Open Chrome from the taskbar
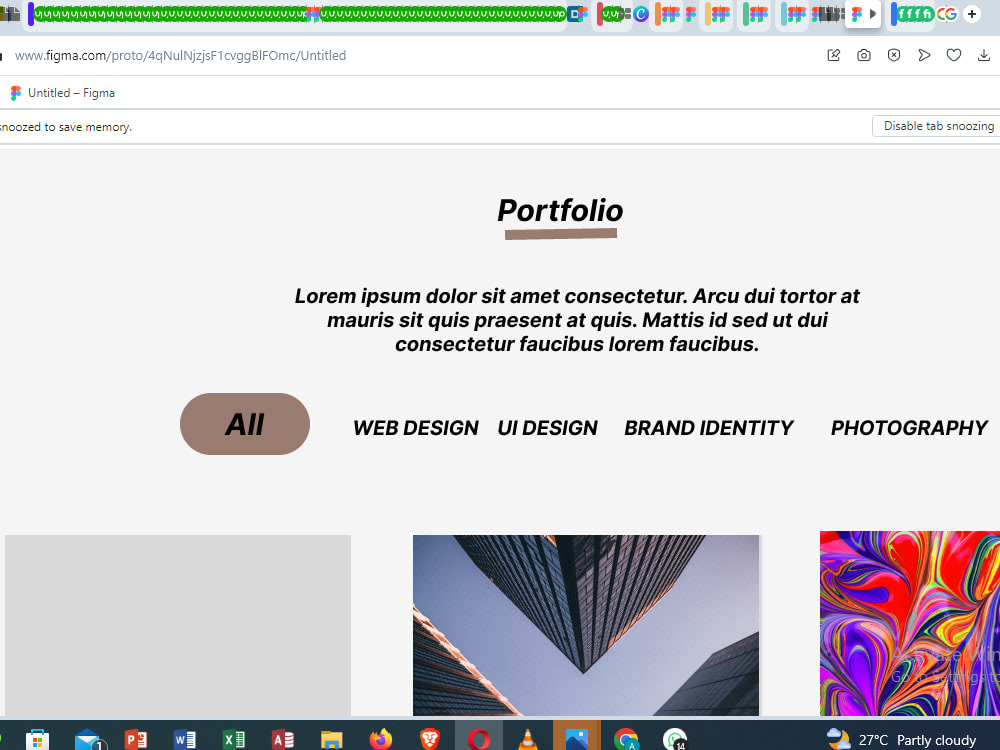The image size is (1000, 750). (626, 740)
